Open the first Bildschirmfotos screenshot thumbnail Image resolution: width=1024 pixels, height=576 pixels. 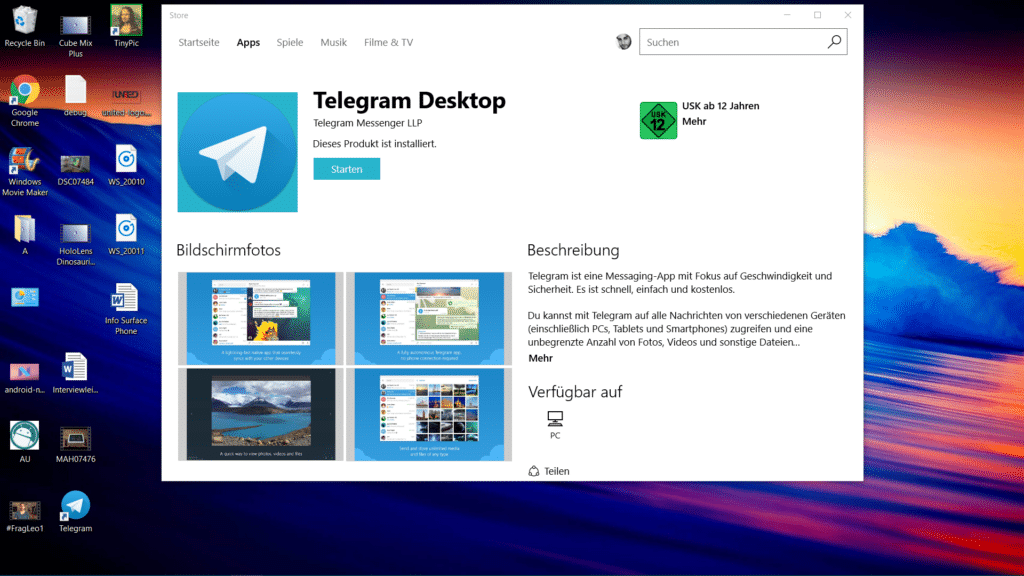click(259, 318)
